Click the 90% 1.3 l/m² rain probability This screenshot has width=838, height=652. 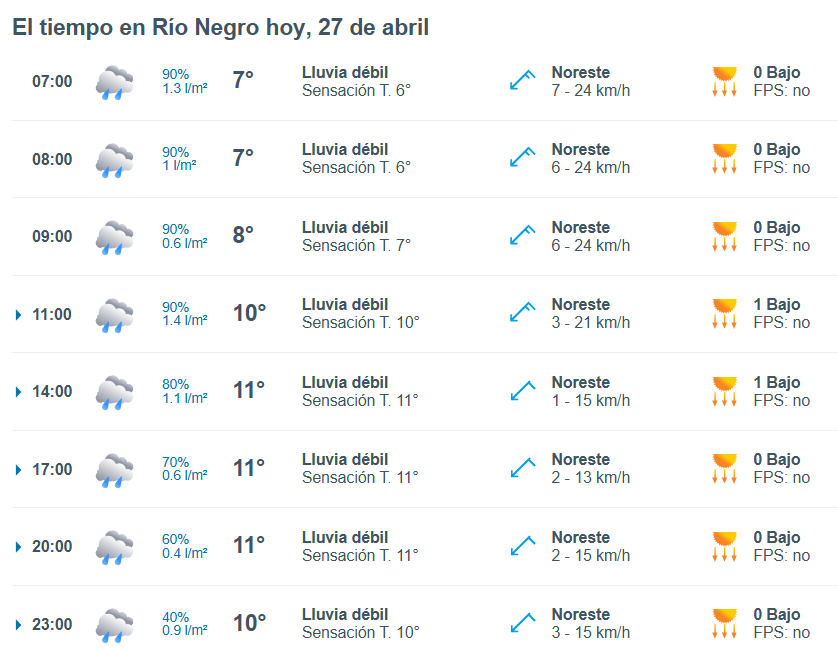click(x=184, y=81)
